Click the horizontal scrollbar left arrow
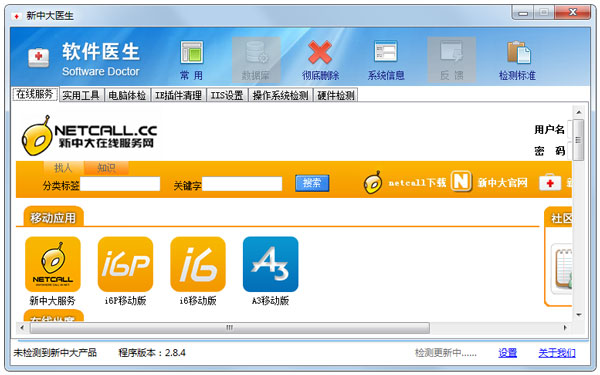This screenshot has width=600, height=375. [x=22, y=328]
